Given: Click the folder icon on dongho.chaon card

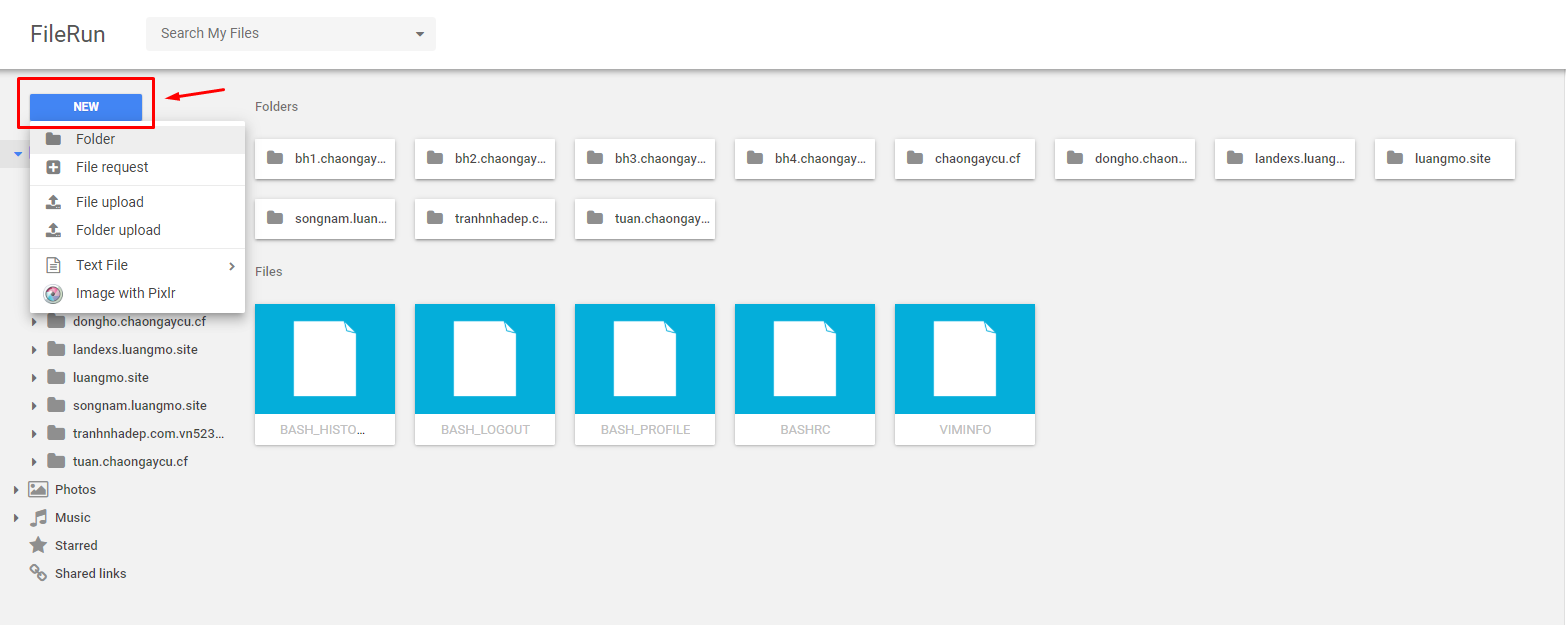Looking at the screenshot, I should tap(1075, 158).
